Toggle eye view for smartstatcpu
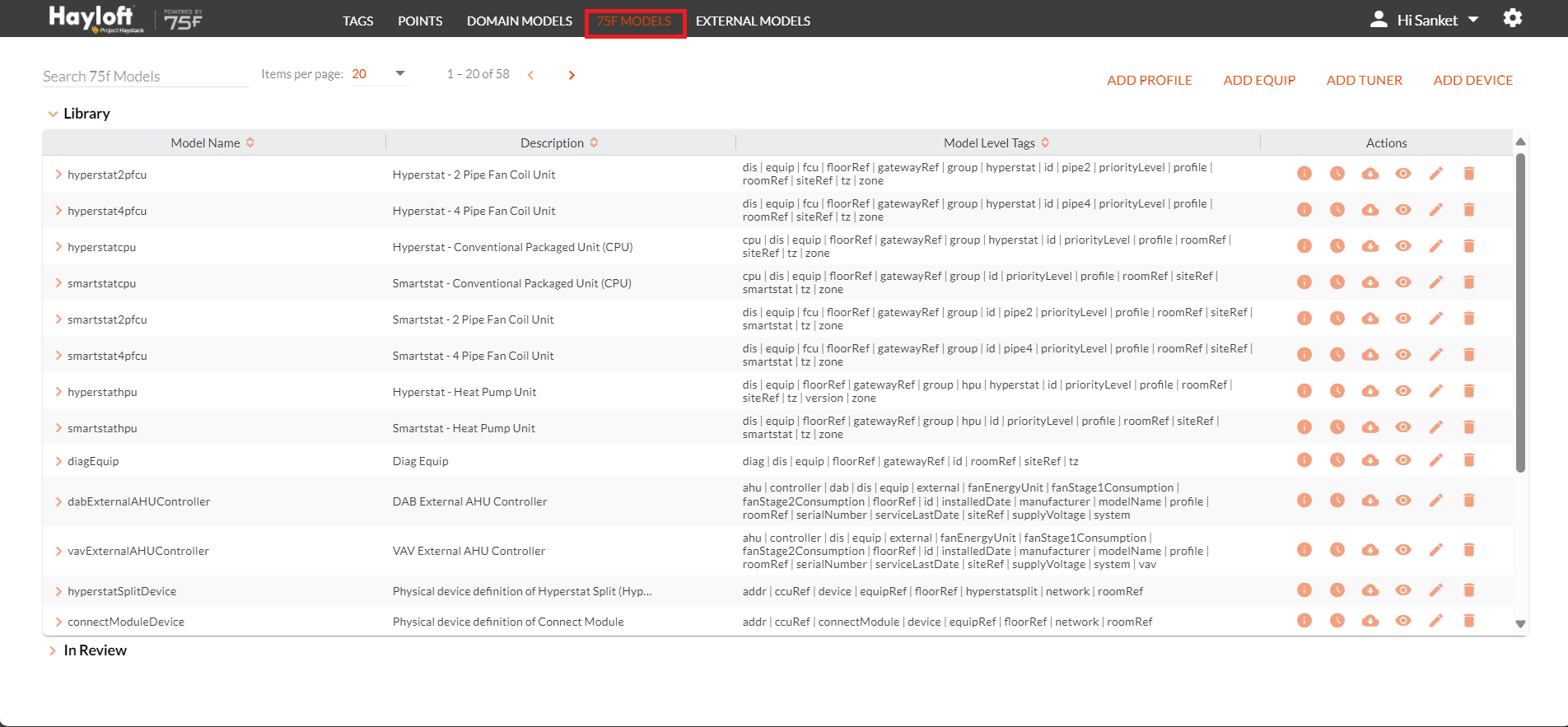Image resolution: width=1568 pixels, height=727 pixels. pos(1403,282)
